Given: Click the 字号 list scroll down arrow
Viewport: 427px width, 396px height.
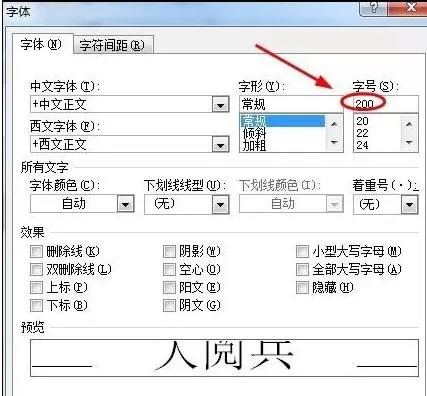Looking at the screenshot, I should click(x=409, y=143).
